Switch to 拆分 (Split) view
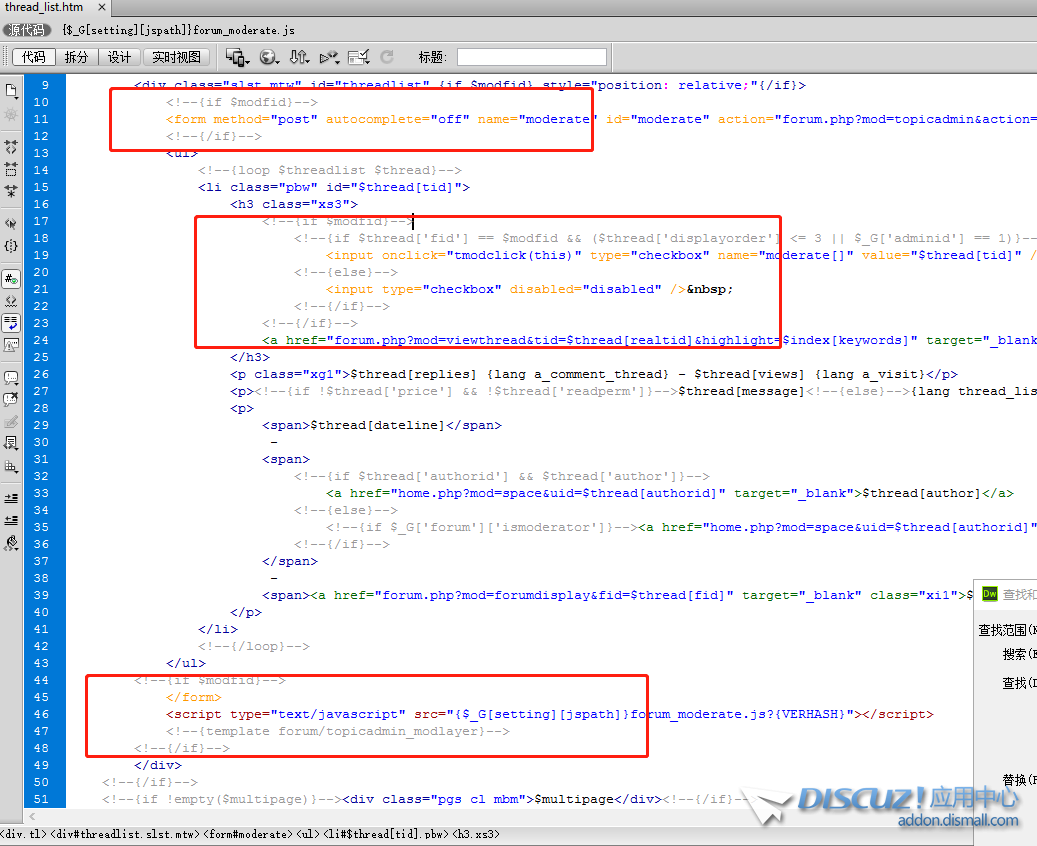Image resolution: width=1037 pixels, height=846 pixels. click(x=76, y=57)
